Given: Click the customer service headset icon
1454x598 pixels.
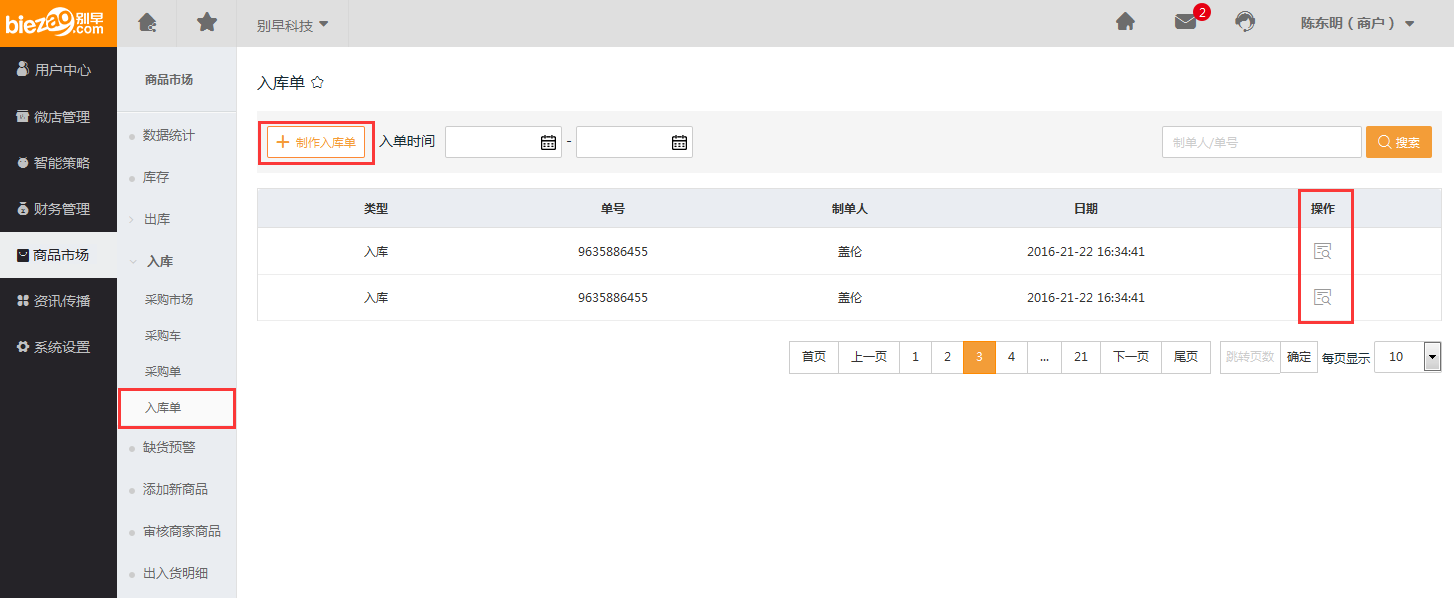Looking at the screenshot, I should (x=1245, y=22).
